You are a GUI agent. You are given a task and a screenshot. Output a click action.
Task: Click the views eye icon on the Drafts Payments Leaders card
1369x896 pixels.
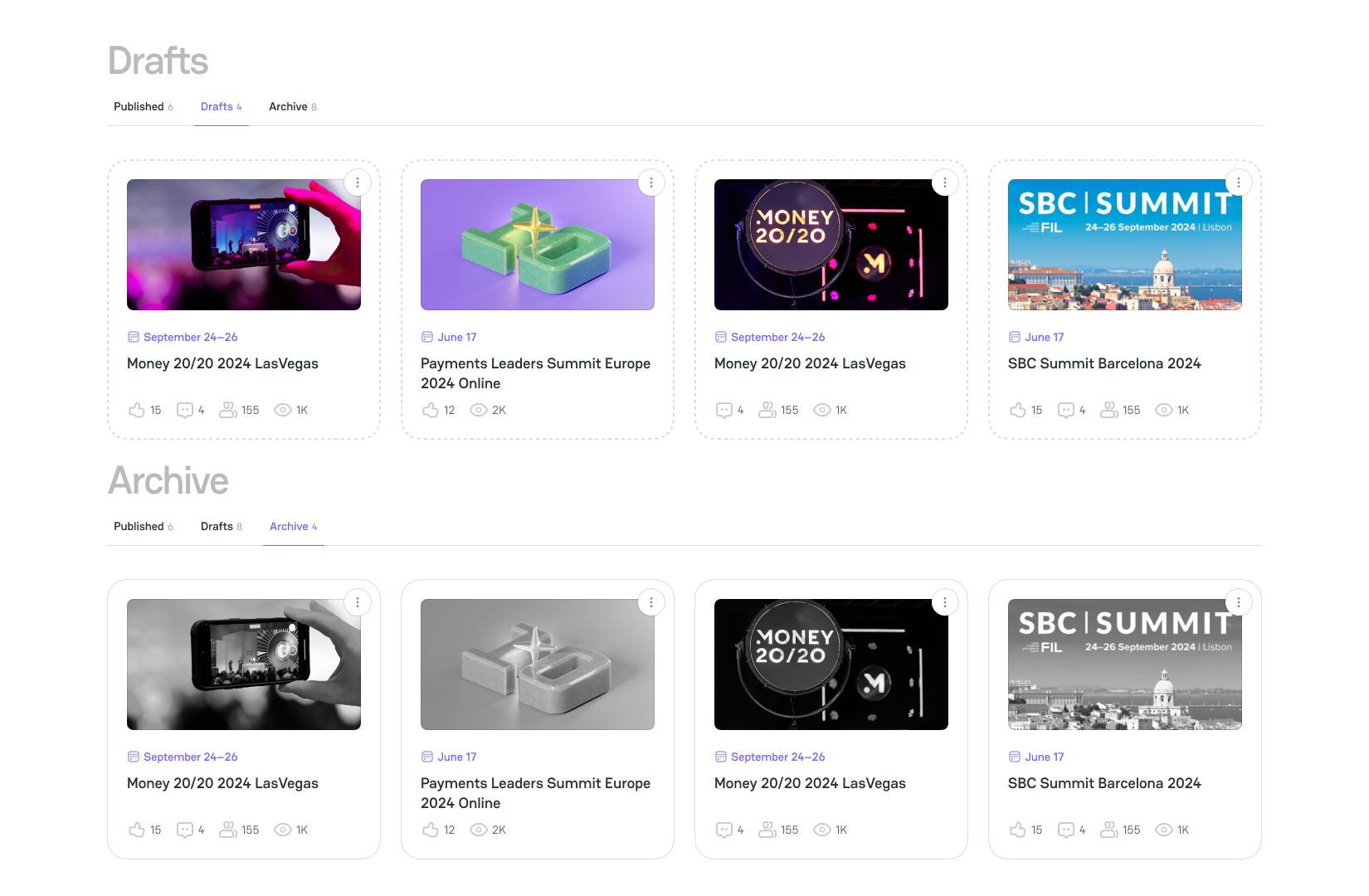coord(479,410)
